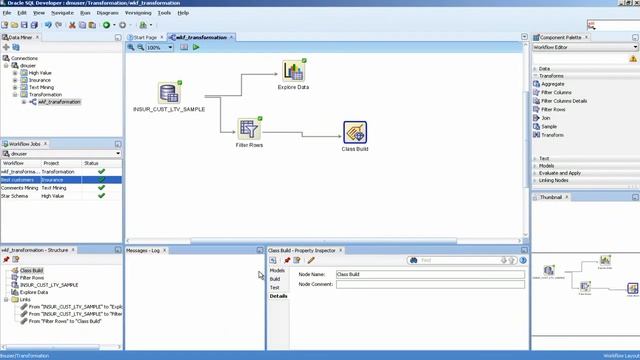Select the INSUR_CUST_LTV_SAMPLE data source node
The width and height of the screenshot is (640, 360).
pos(169,93)
